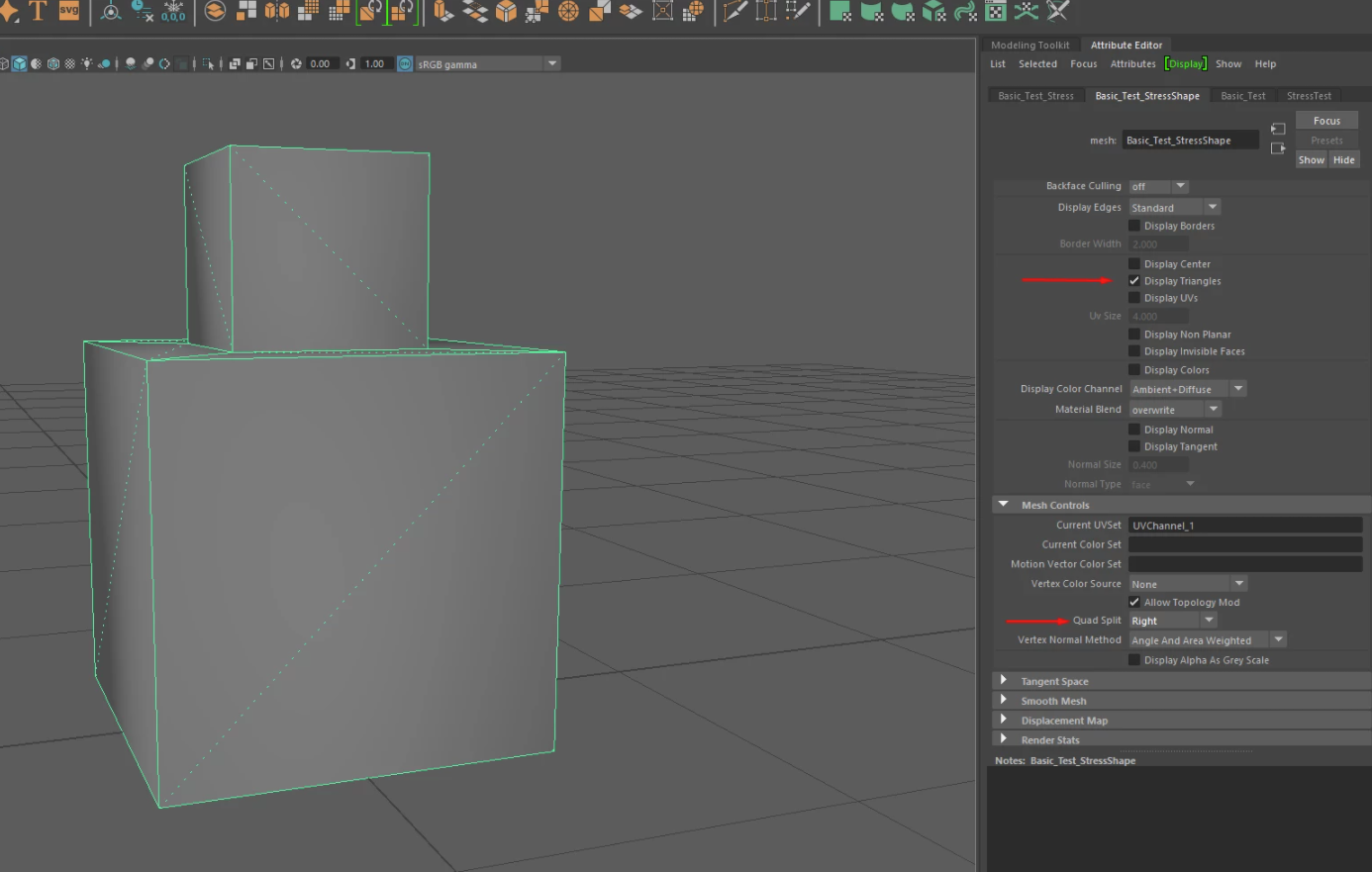Select the smooth shaded display cube icon
1372x872 pixels.
(19, 62)
